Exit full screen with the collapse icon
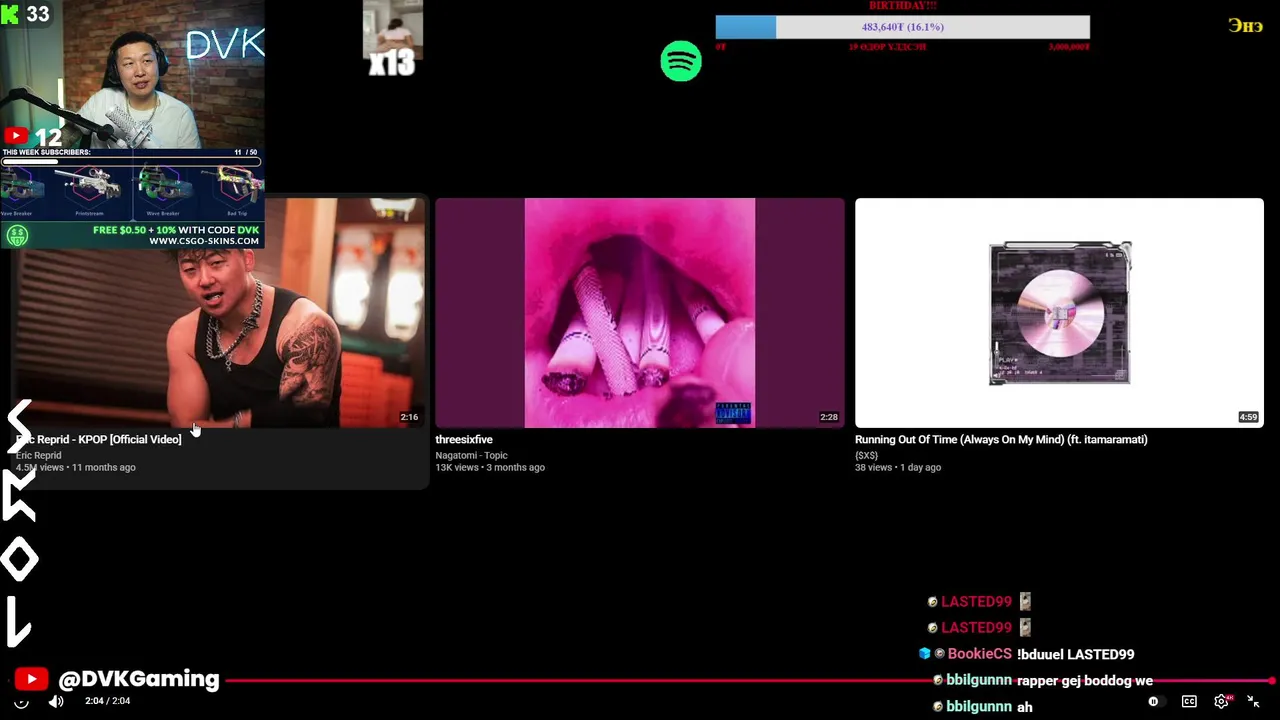1280x720 pixels. coord(1253,702)
